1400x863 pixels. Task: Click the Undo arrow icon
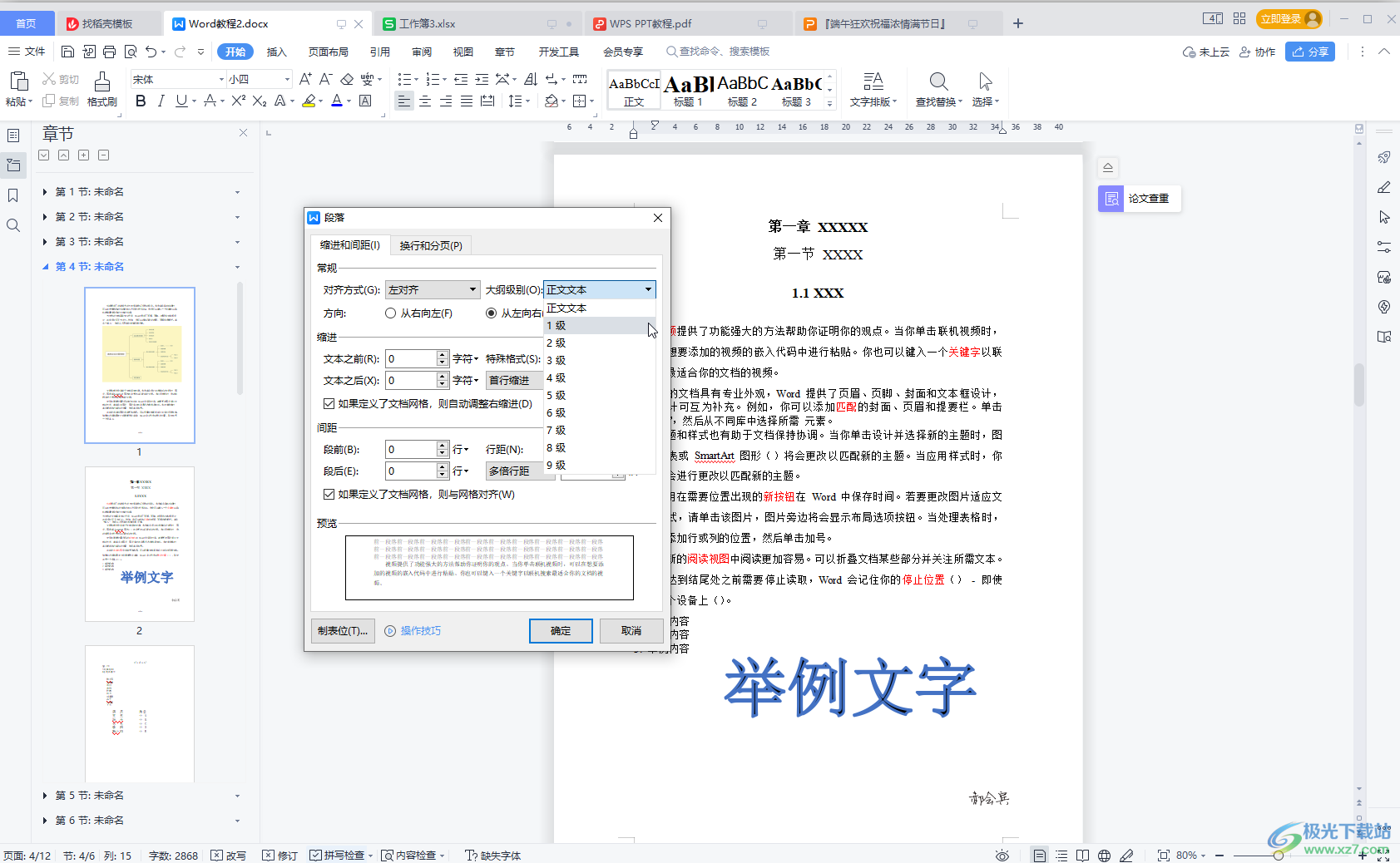pos(151,52)
